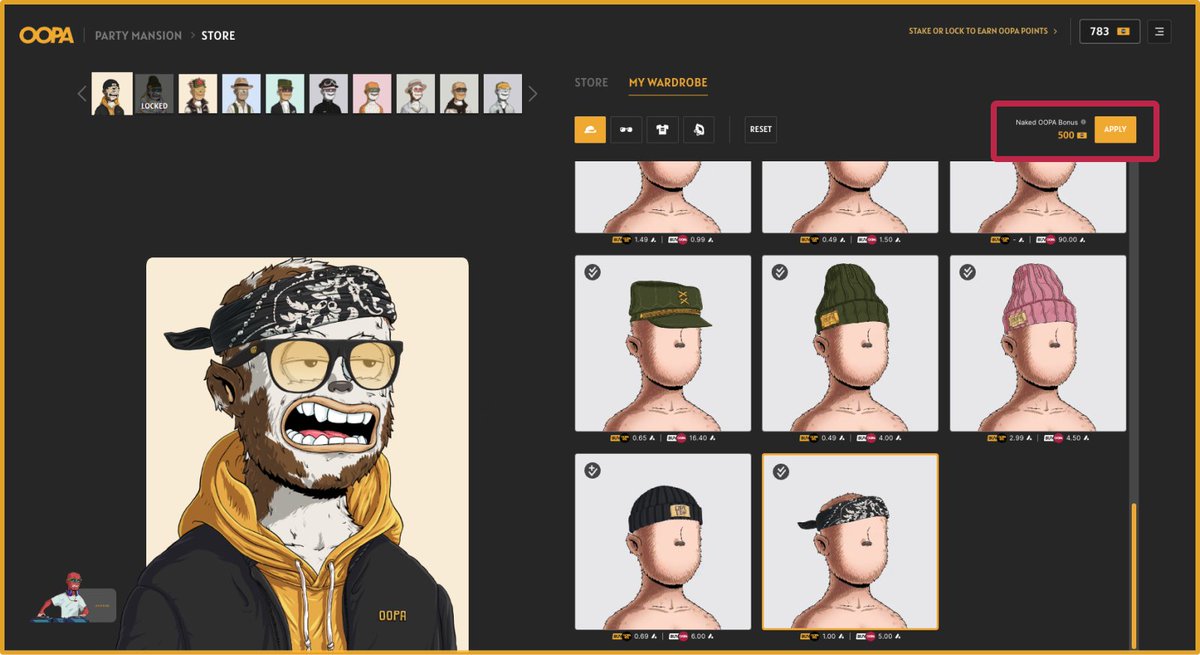Click STORE in the breadcrumb
Screen dimensions: 1200x655
[218, 35]
